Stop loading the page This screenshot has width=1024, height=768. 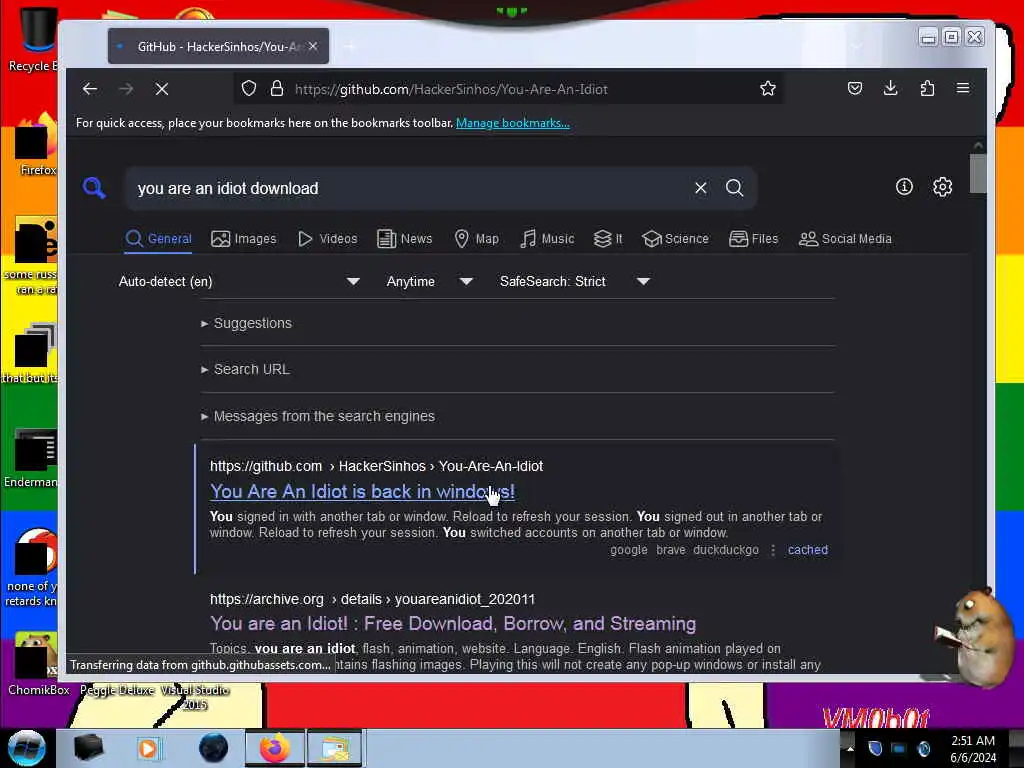click(162, 89)
